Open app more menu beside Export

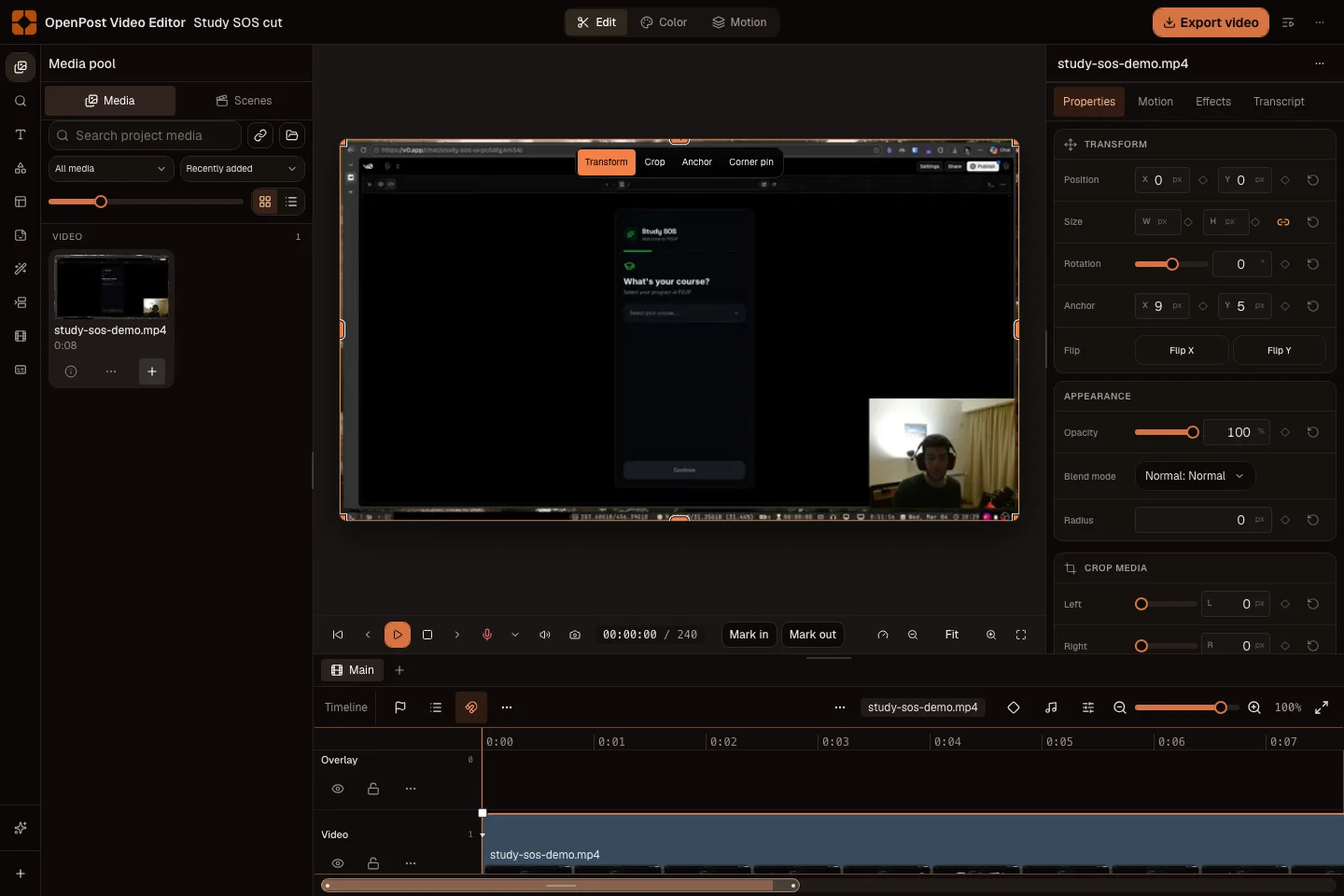coord(1320,22)
